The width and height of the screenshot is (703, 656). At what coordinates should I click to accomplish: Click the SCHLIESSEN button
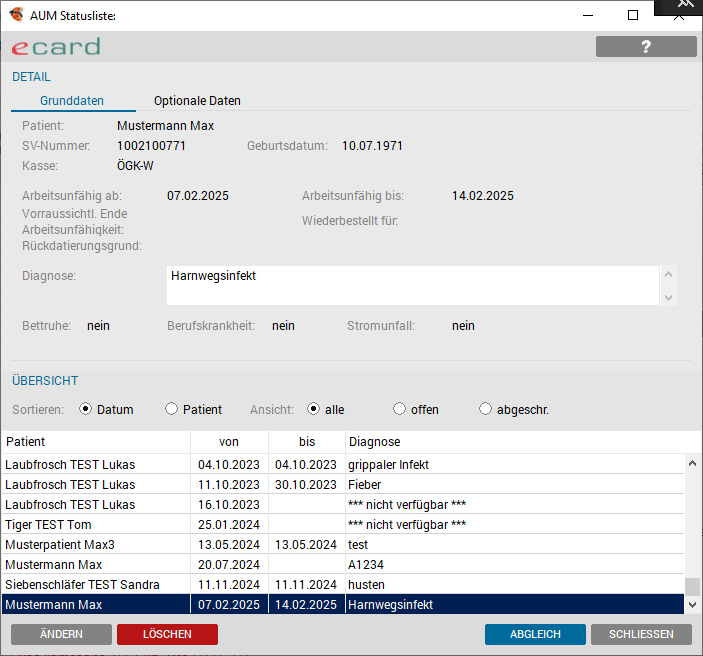click(641, 634)
